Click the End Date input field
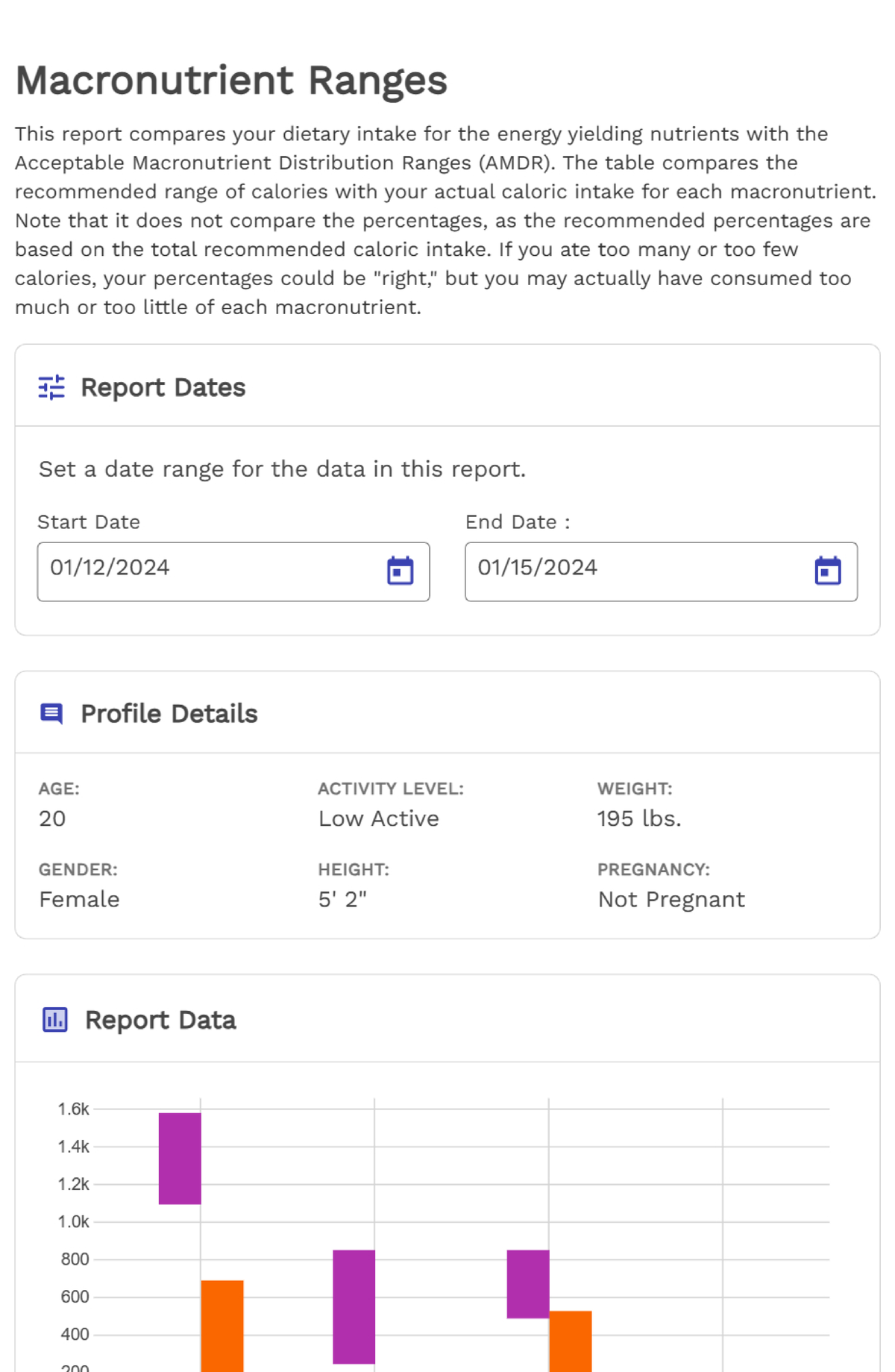Viewport: 895px width, 1372px height. pos(662,571)
